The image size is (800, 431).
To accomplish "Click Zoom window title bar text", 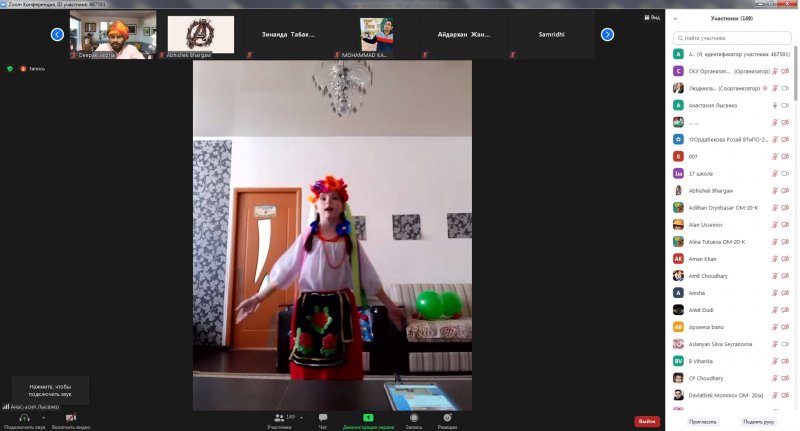I will pos(57,4).
